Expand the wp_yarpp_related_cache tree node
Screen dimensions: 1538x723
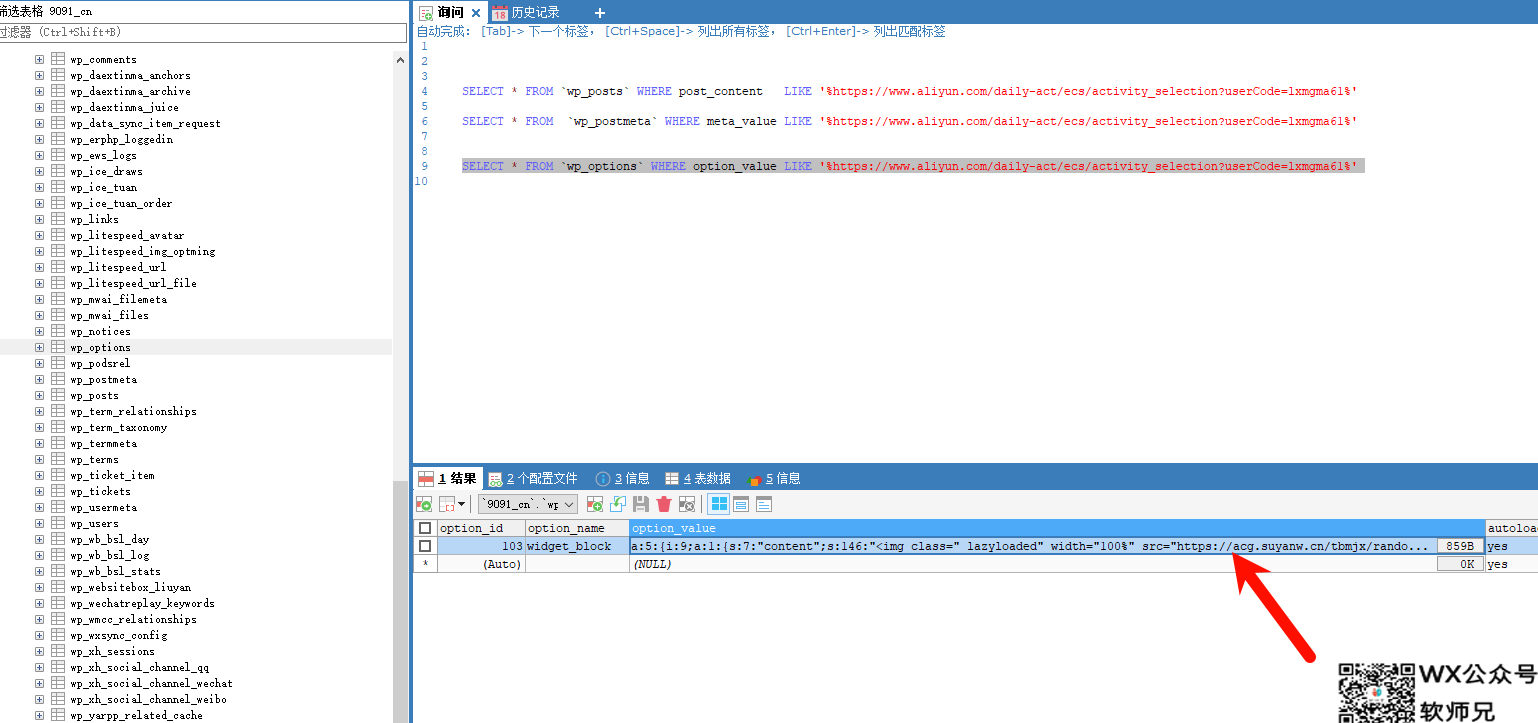pos(39,715)
